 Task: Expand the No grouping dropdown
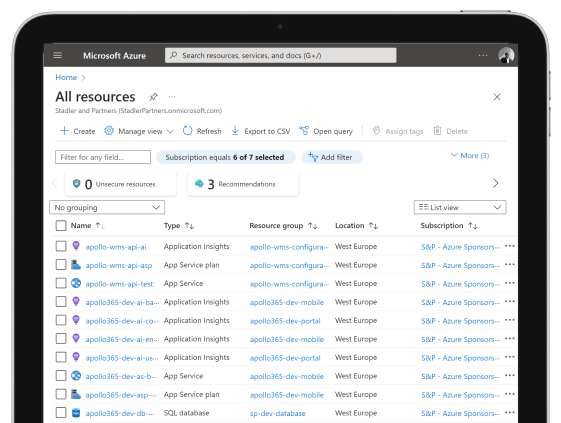pyautogui.click(x=107, y=208)
